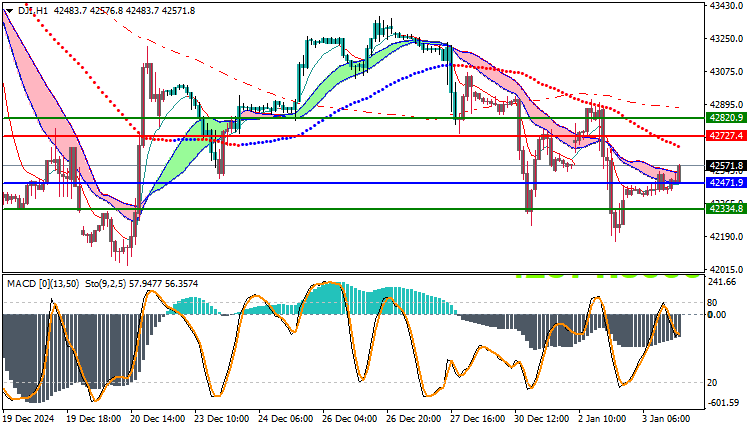This screenshot has height=430, width=750.
Task: Click the 26 Dec 20:00 time label
Action: click(x=414, y=419)
